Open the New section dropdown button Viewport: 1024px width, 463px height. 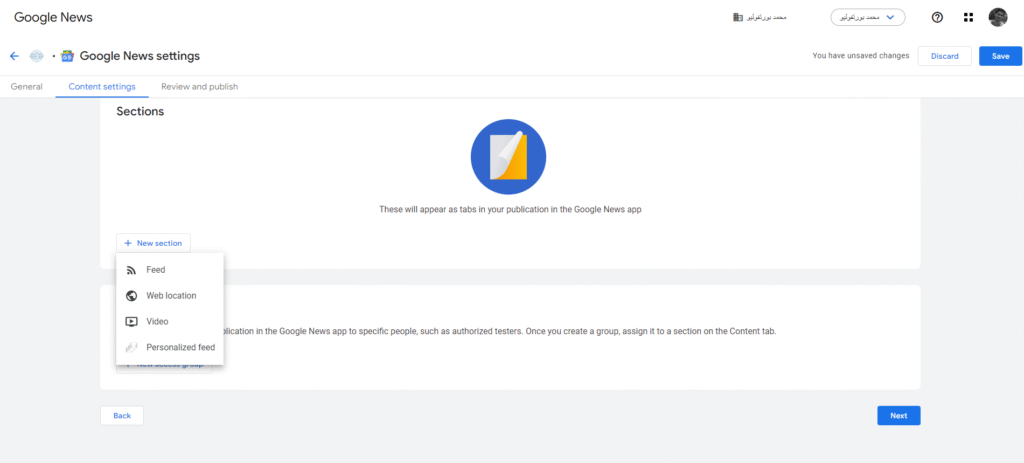153,243
